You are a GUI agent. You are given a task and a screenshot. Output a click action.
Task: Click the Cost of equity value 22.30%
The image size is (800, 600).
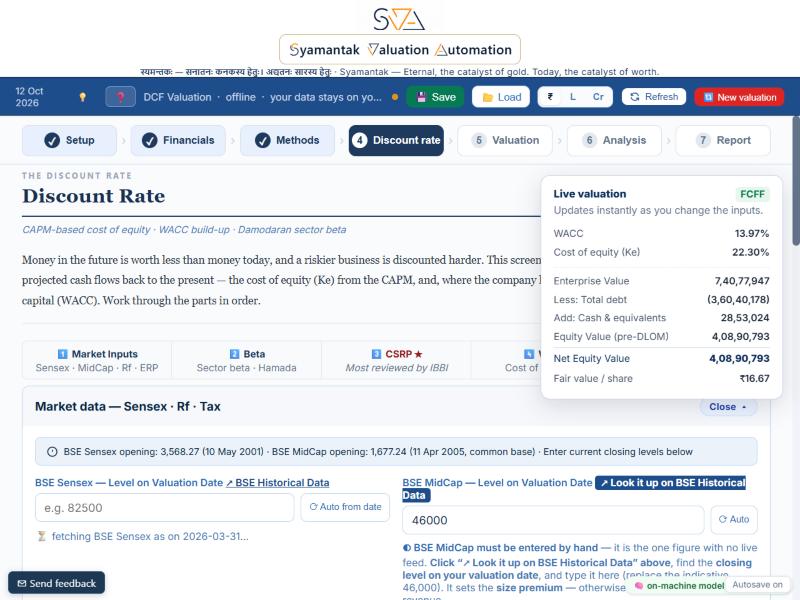pos(750,252)
